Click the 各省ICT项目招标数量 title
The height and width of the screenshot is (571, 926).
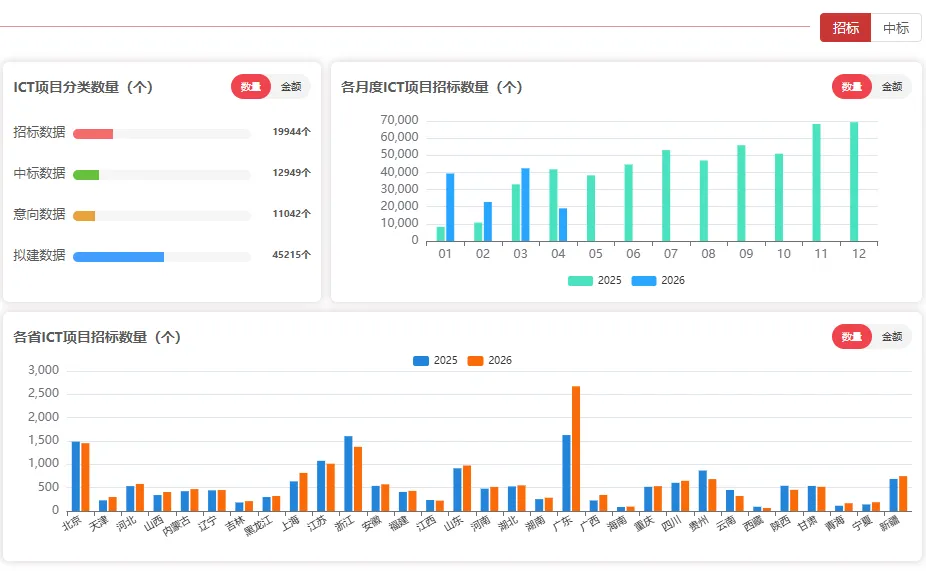click(x=97, y=337)
